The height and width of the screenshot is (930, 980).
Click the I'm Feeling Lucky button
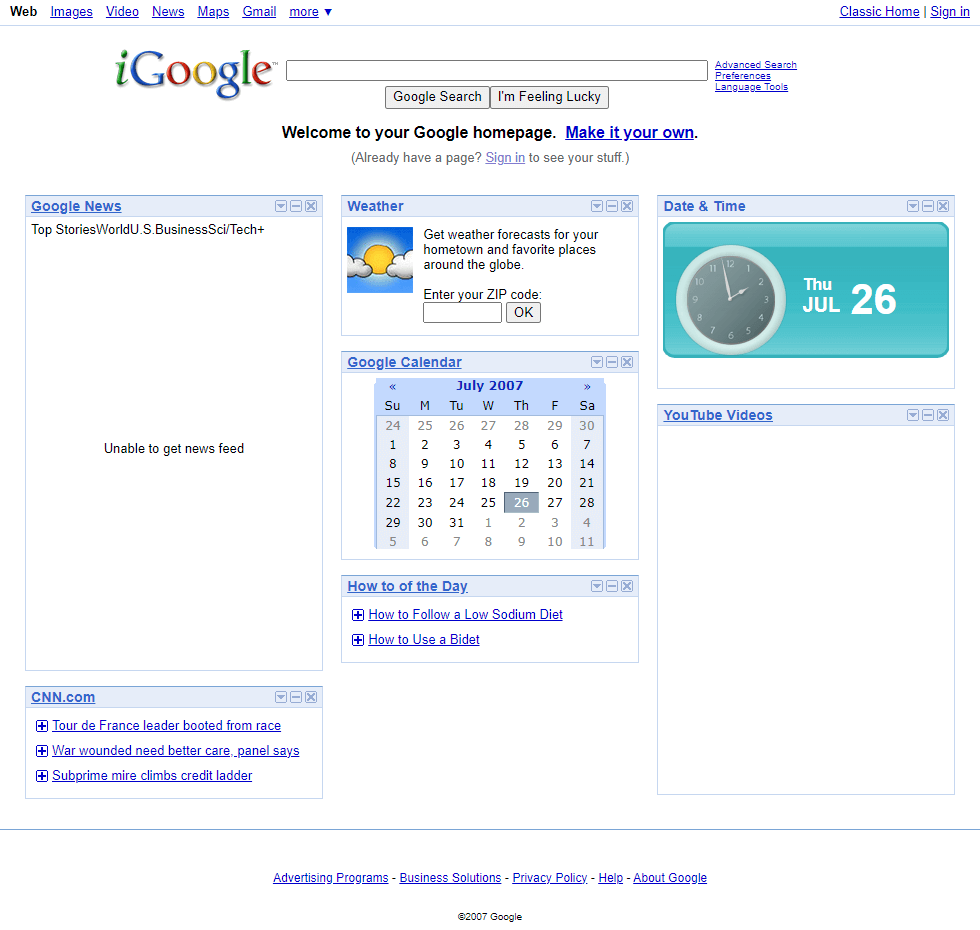549,97
